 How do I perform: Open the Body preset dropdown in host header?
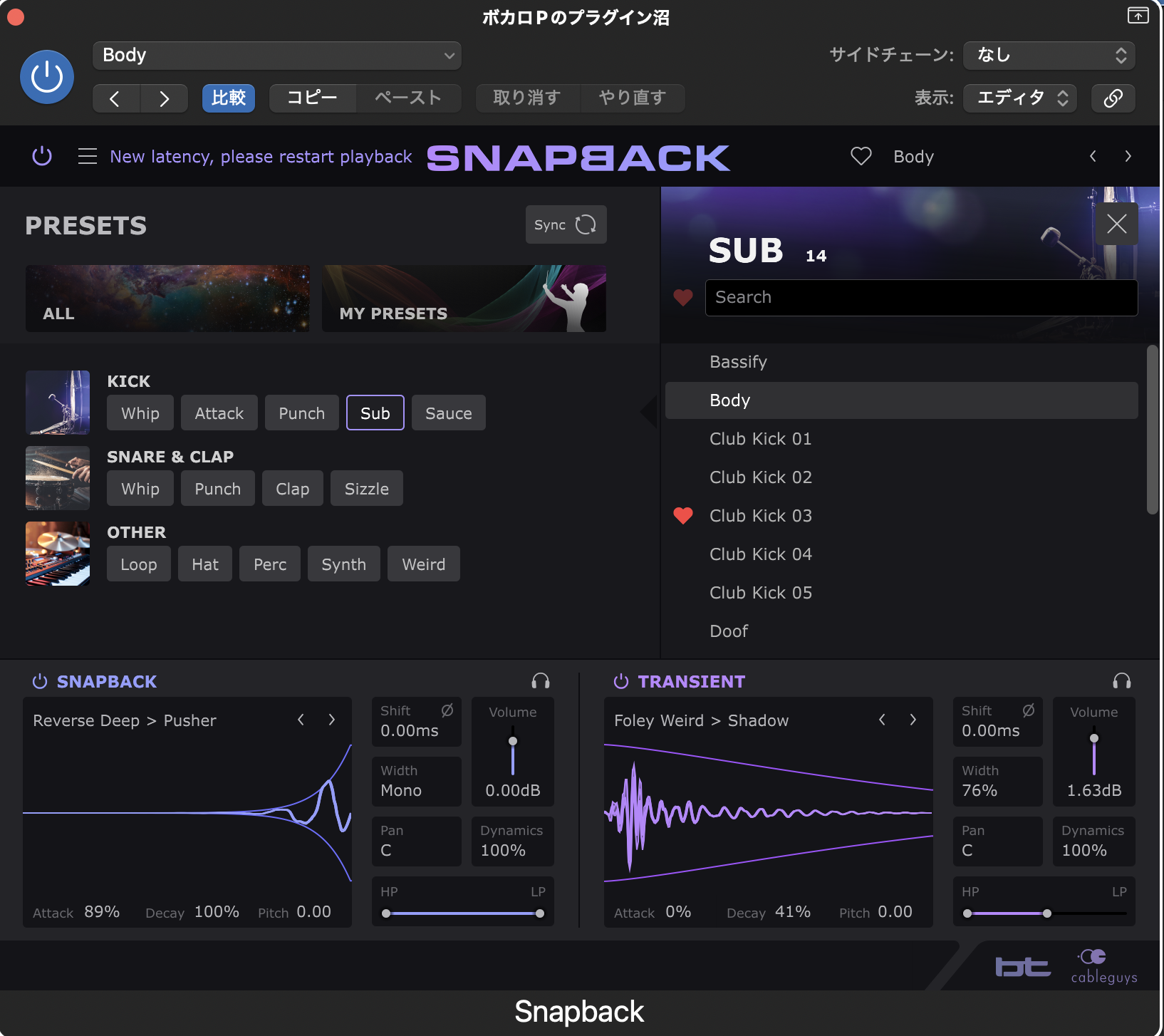tap(277, 56)
